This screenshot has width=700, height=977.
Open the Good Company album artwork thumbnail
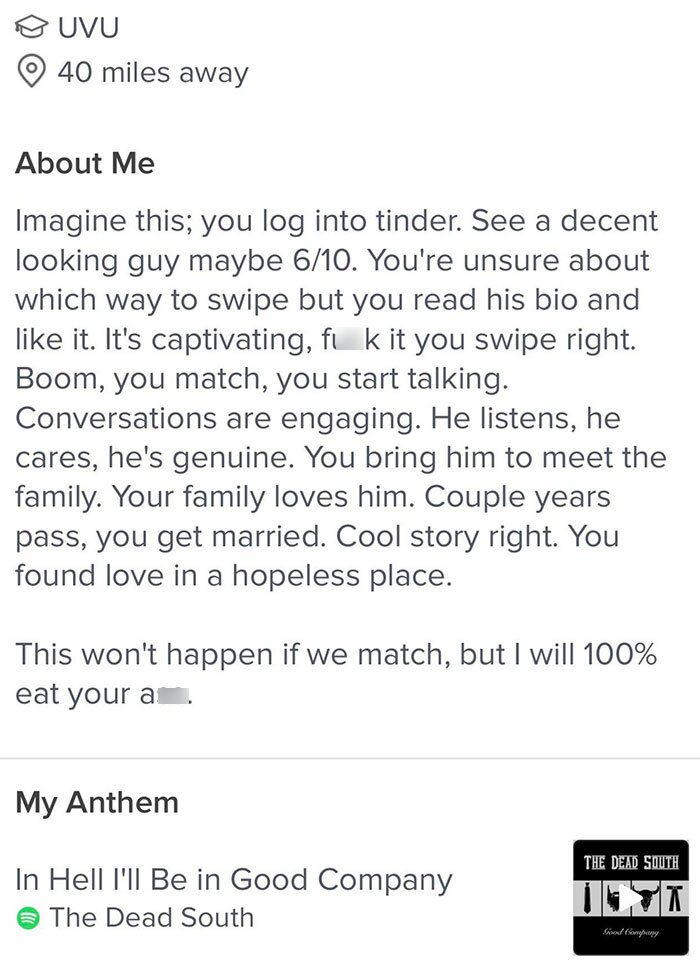[x=630, y=898]
